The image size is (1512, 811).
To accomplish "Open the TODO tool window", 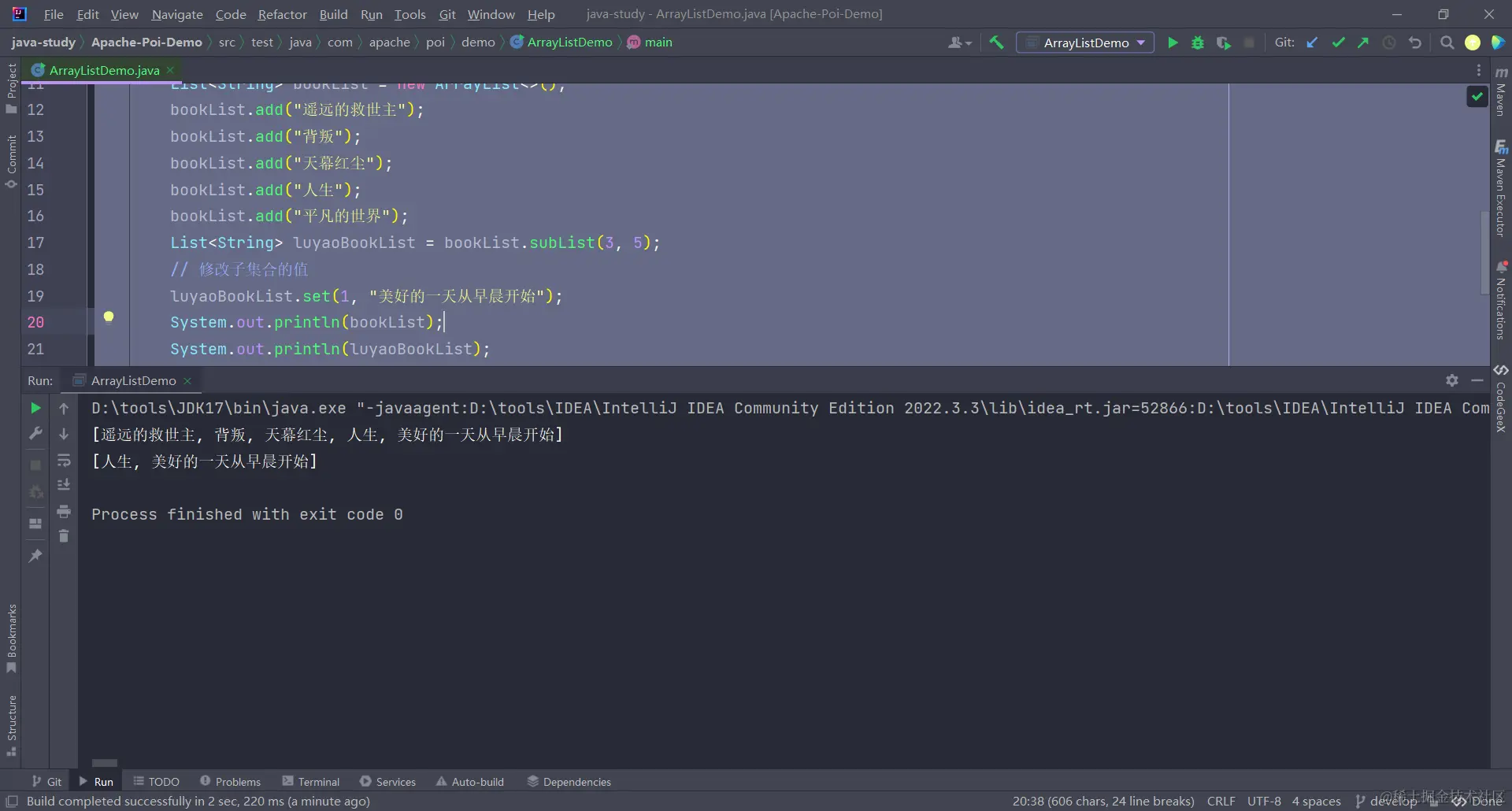I will [156, 781].
